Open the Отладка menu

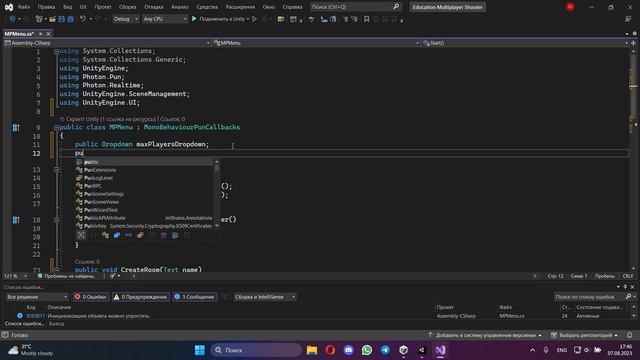tap(153, 7)
